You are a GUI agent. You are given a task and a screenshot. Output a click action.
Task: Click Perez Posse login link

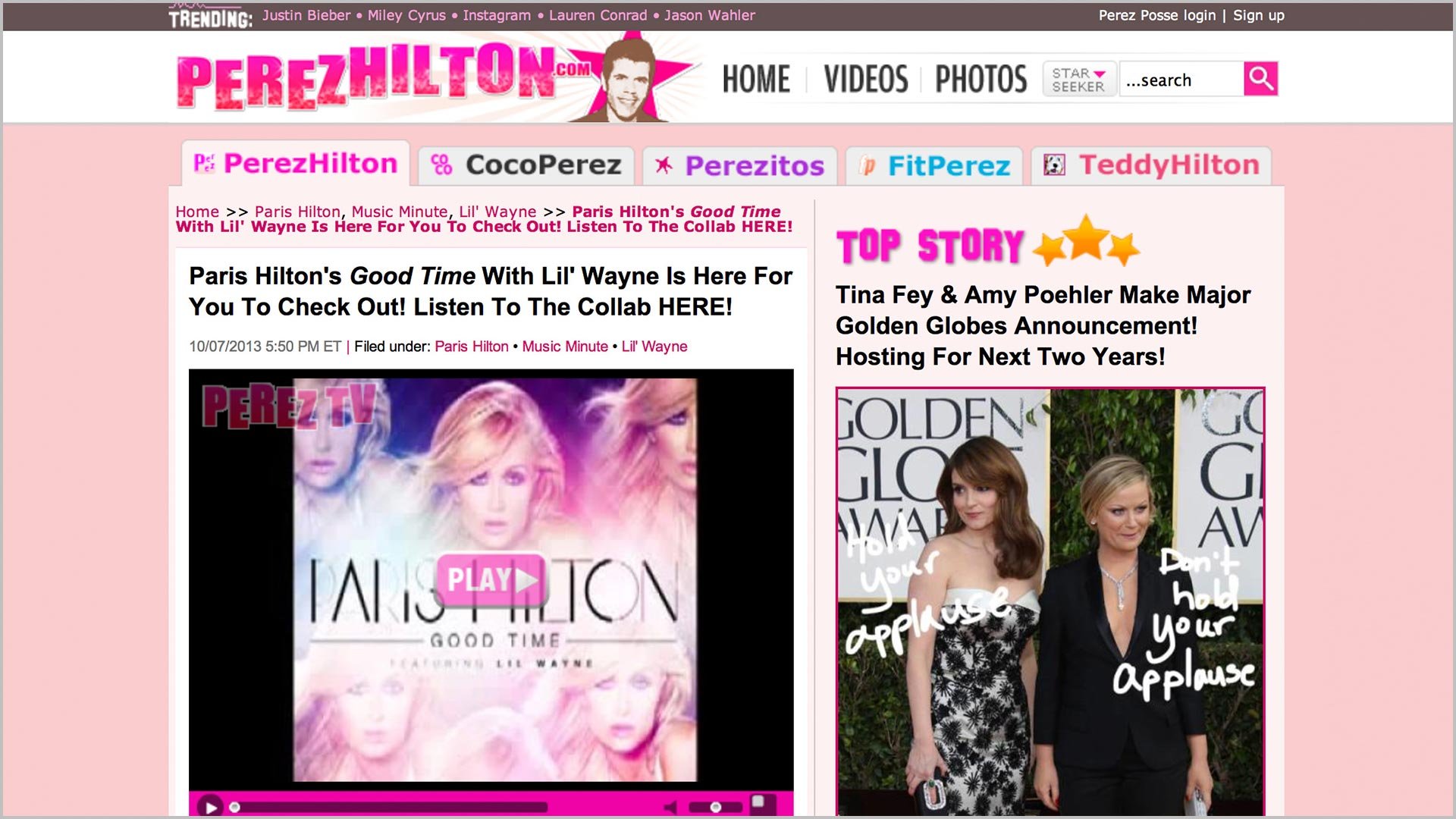(1156, 15)
